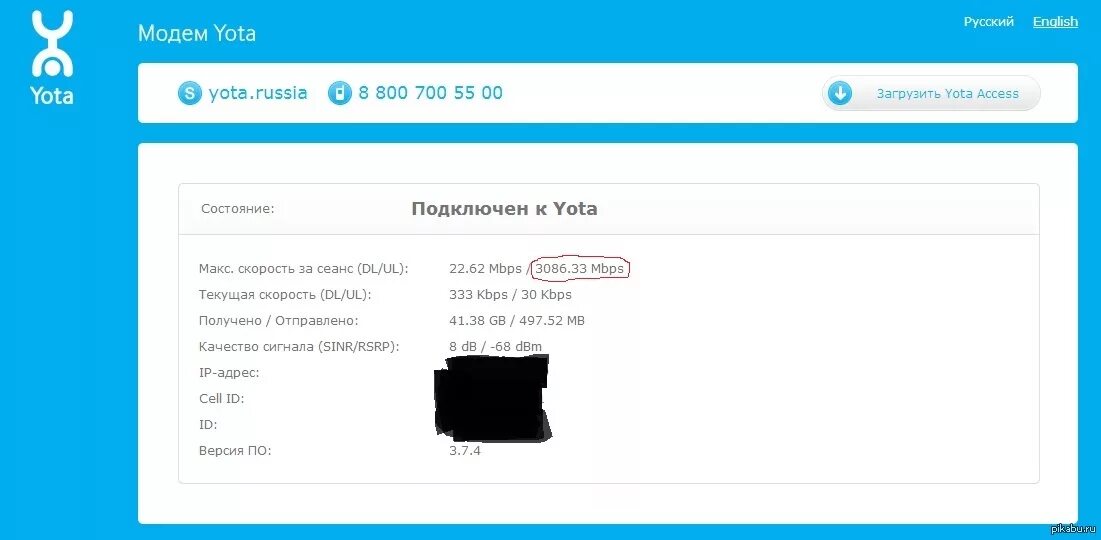Click the Подключен к Yota status text

504,209
